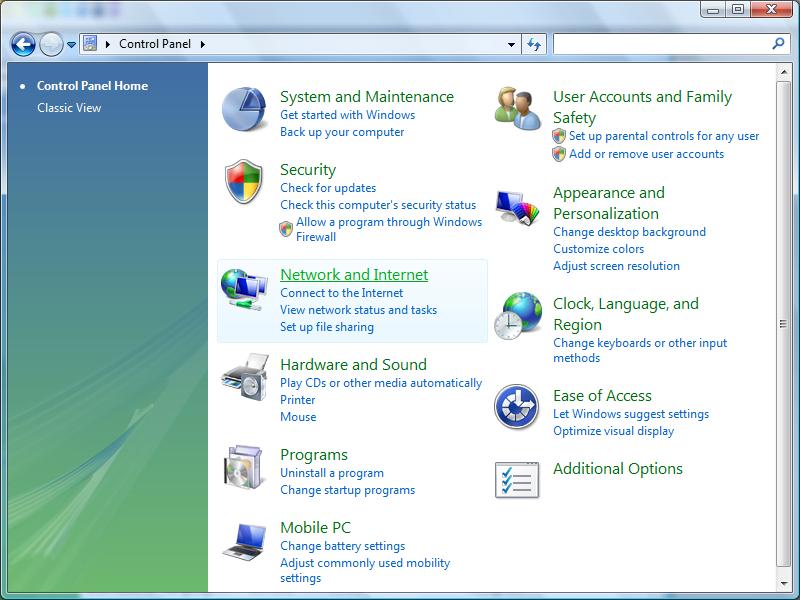Click the vertical scrollbar up arrow
This screenshot has height=600, width=800.
tap(784, 72)
